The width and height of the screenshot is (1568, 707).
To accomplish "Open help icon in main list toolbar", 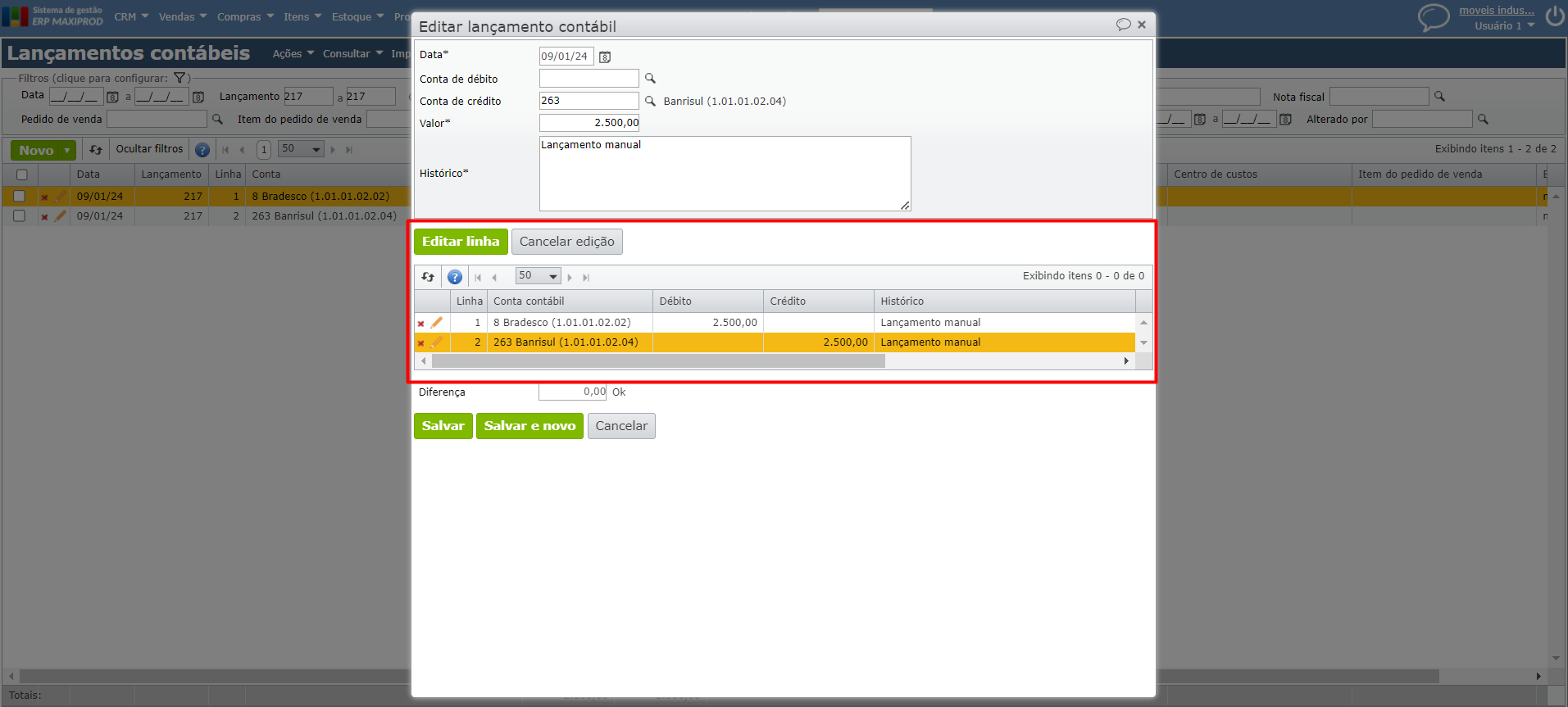I will 202,150.
